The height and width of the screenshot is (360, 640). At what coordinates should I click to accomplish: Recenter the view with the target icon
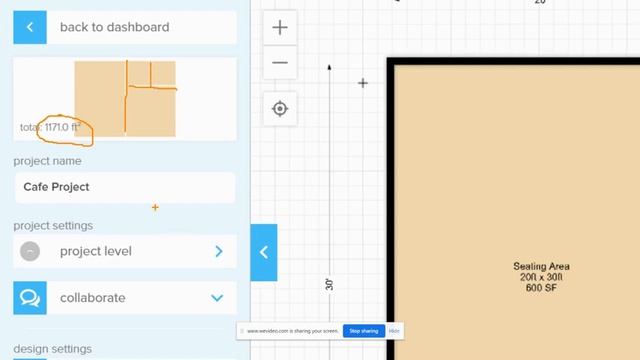click(x=280, y=109)
